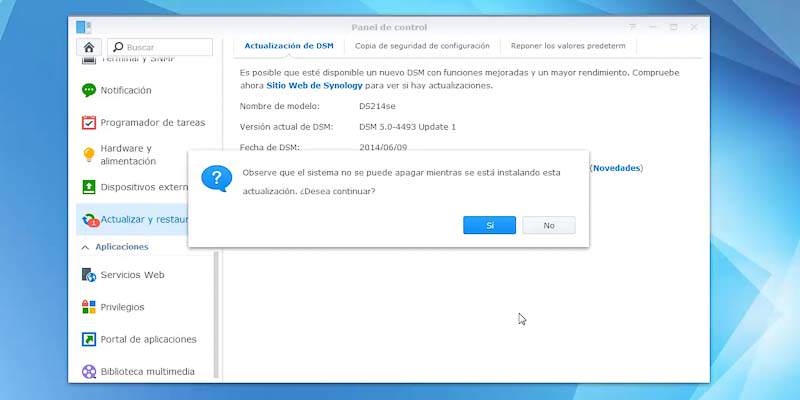Click the date value 2014/06/09
The height and width of the screenshot is (400, 800).
(383, 147)
